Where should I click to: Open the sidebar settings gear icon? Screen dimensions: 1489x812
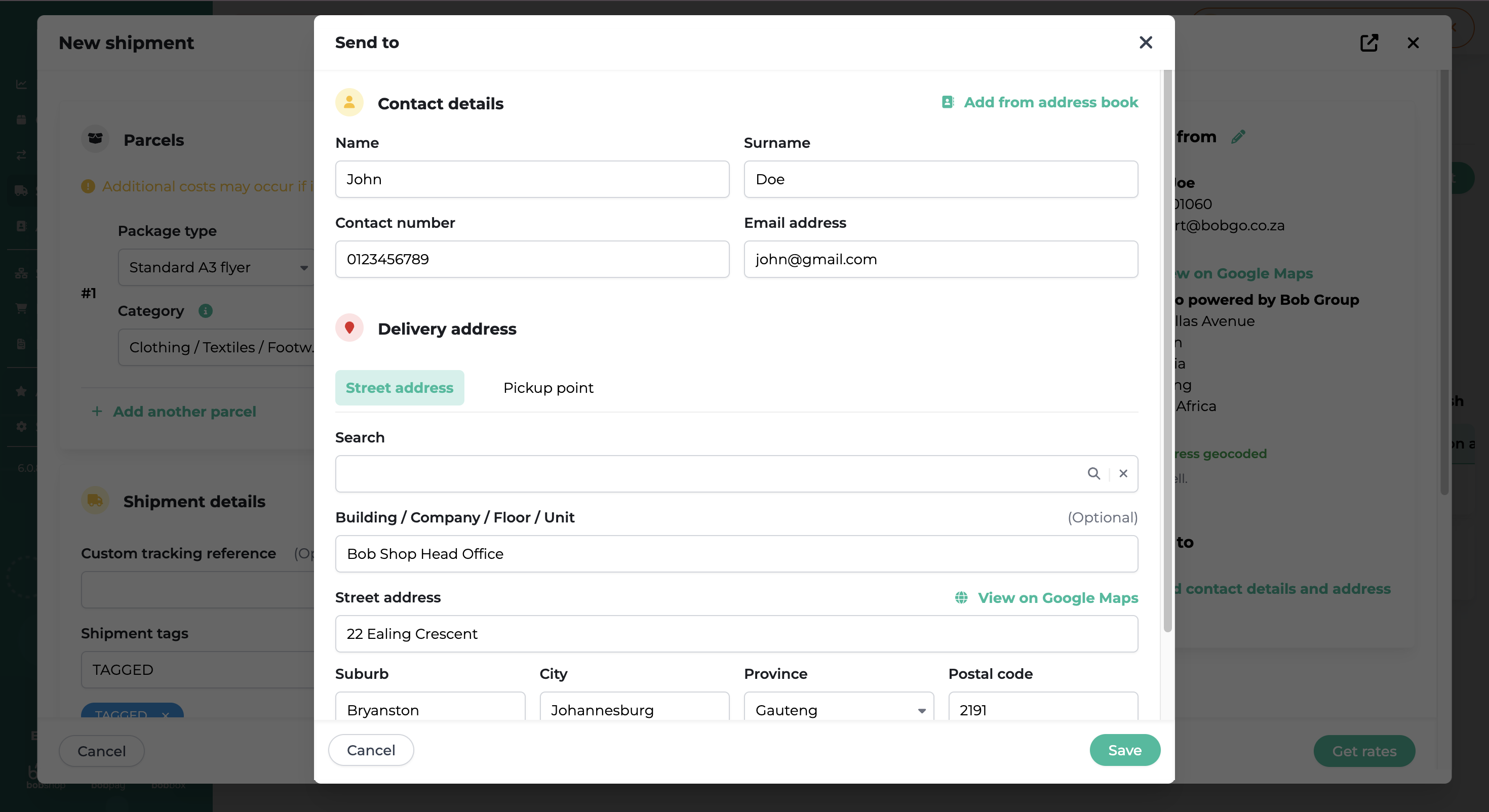21,427
